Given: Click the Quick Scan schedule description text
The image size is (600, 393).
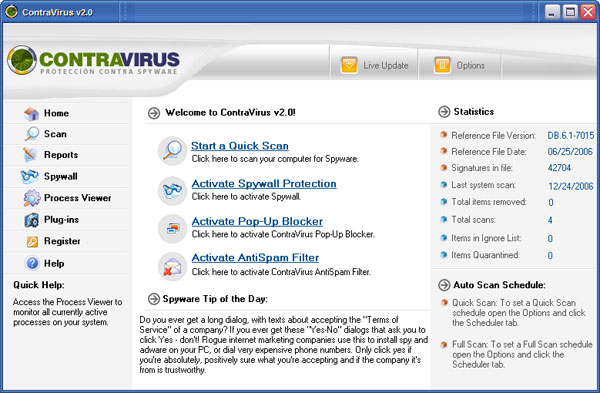Looking at the screenshot, I should (x=519, y=313).
